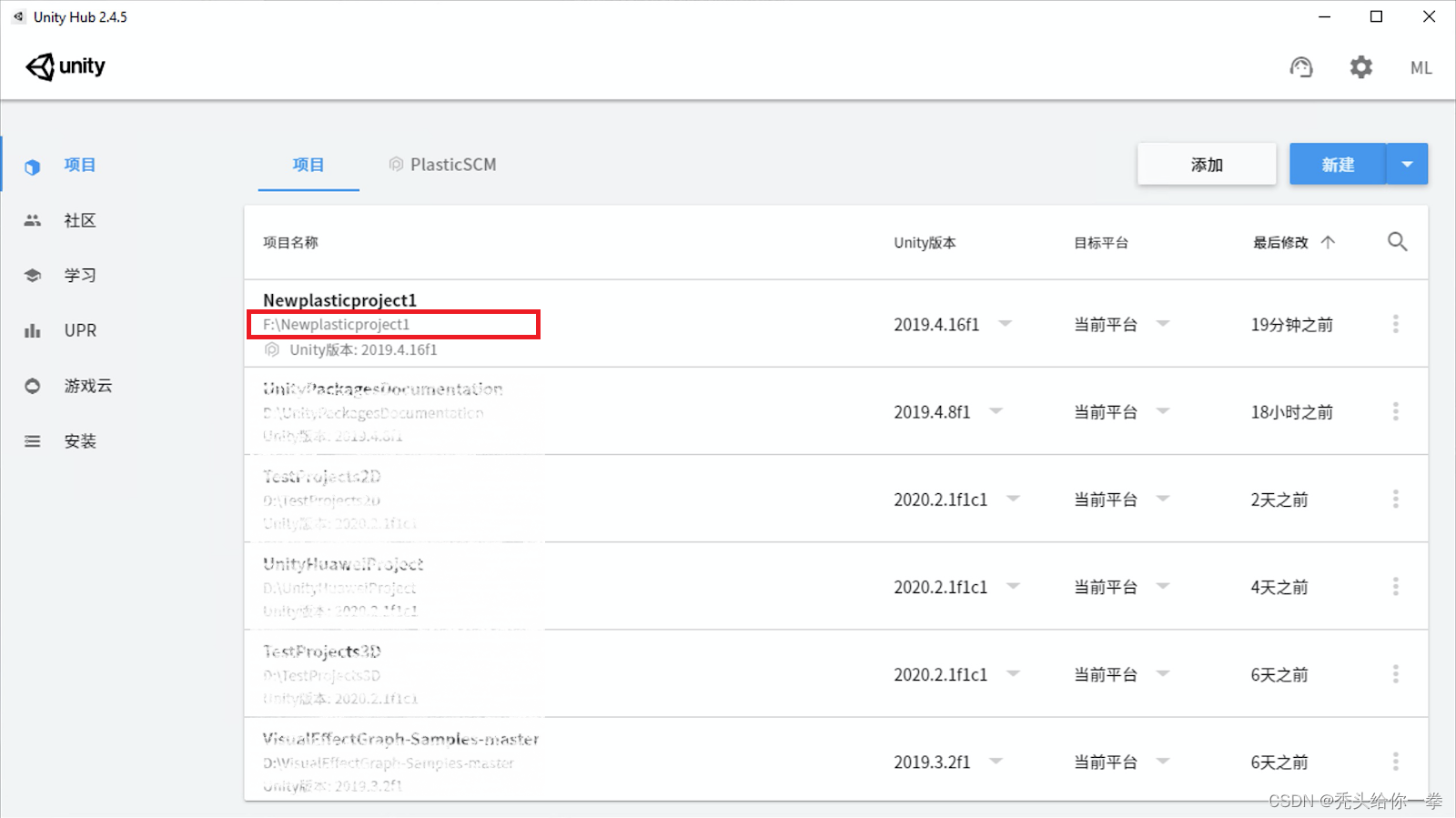
Task: Open the UnityHuaweiProject project
Action: [x=343, y=564]
